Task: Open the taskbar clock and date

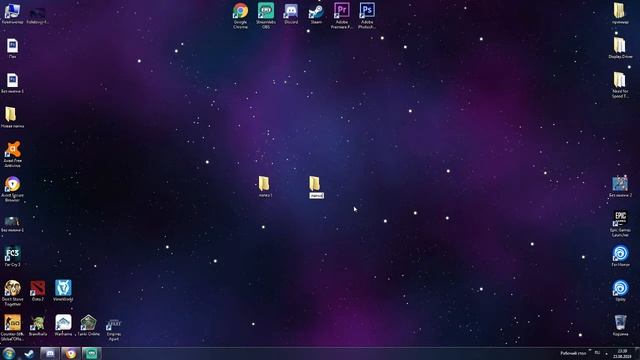Action: point(622,353)
